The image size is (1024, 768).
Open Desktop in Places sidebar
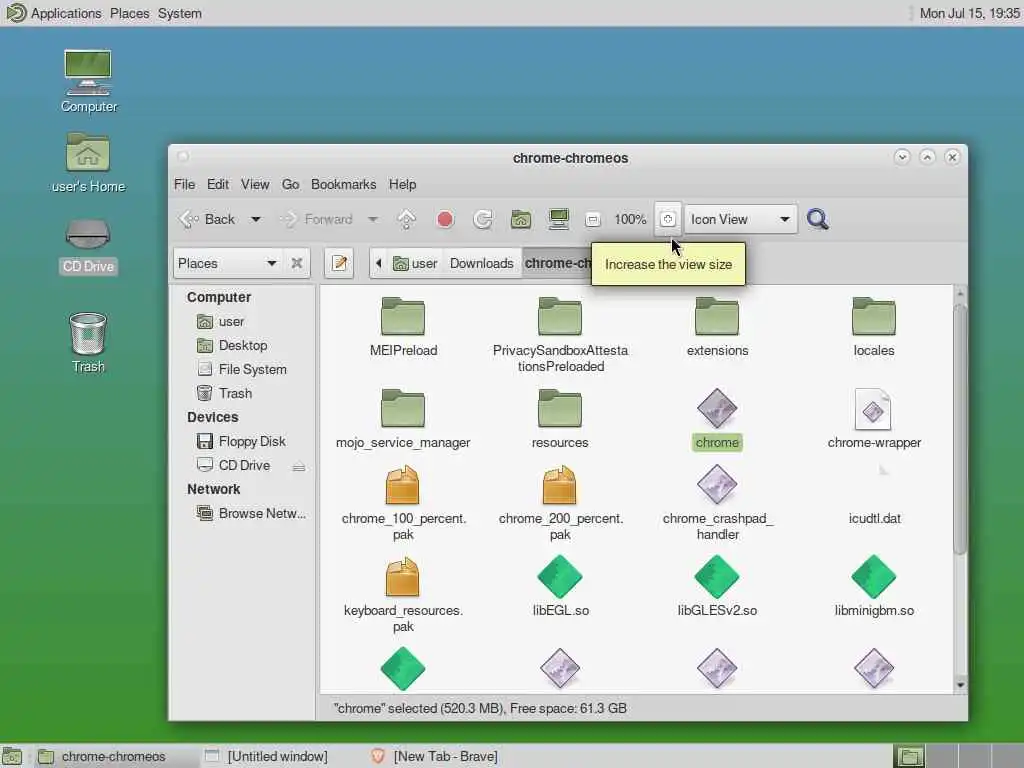tap(242, 345)
